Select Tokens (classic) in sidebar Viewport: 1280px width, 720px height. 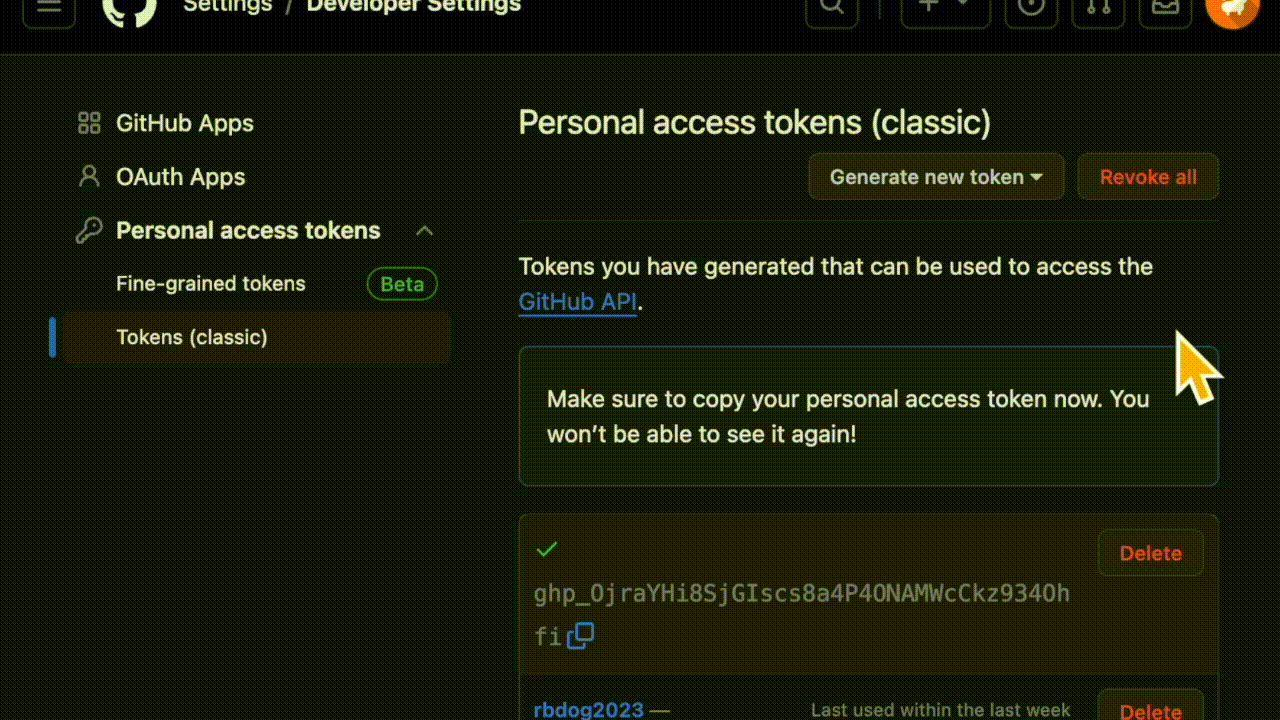coord(192,337)
